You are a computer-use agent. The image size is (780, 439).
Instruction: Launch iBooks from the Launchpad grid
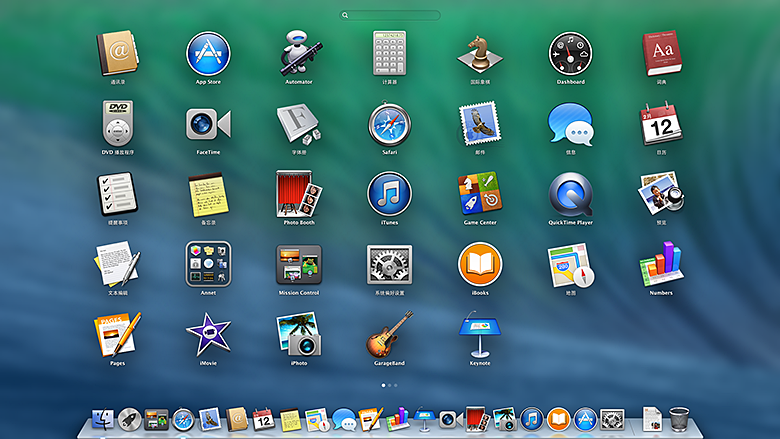pyautogui.click(x=480, y=264)
